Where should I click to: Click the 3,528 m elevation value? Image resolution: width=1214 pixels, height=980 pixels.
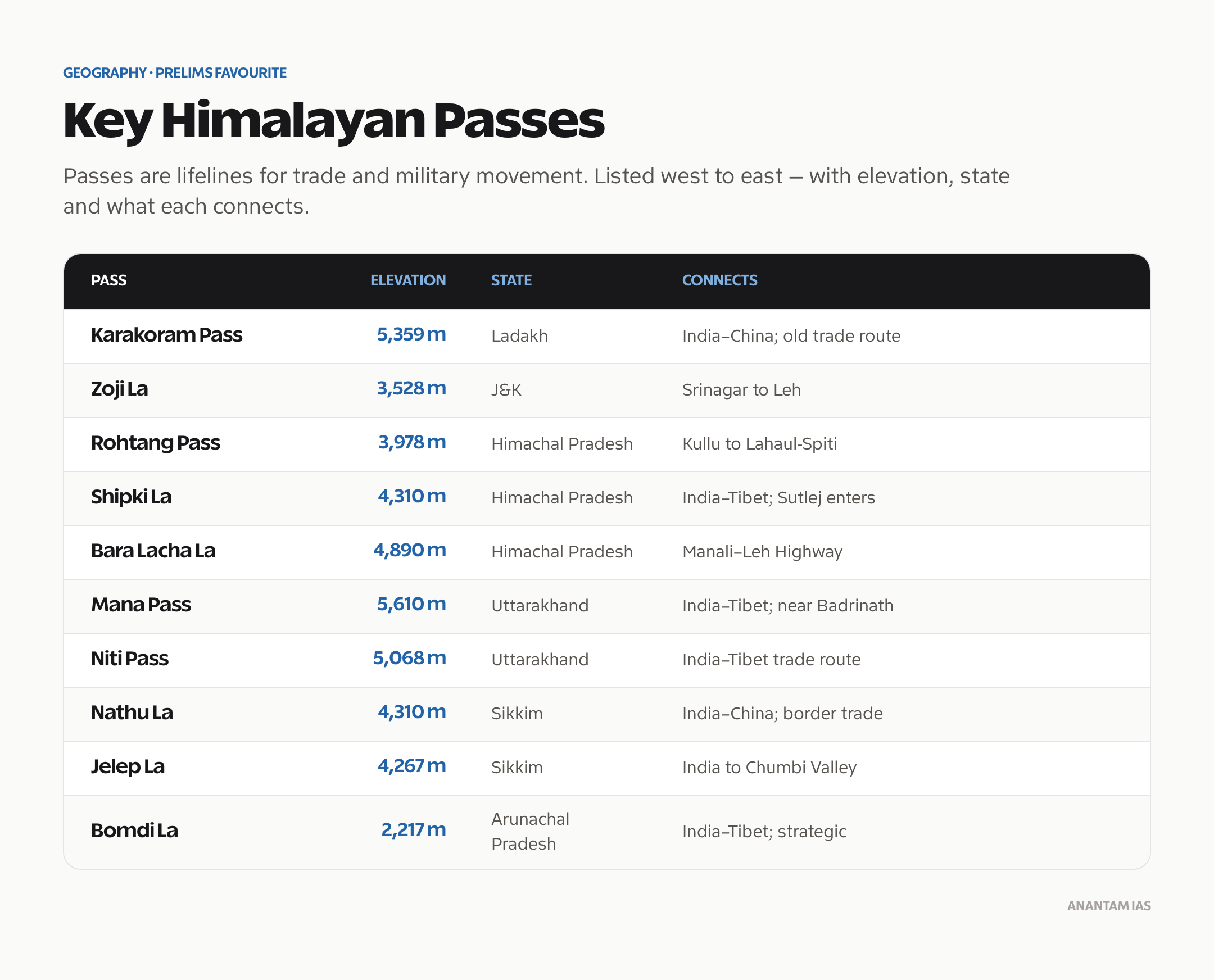(x=411, y=388)
